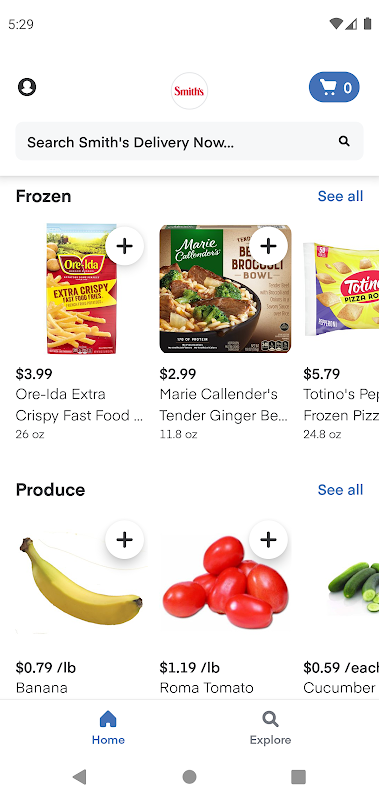The height and width of the screenshot is (800, 379).
Task: Open the shopping cart showing 0 items
Action: click(x=334, y=87)
